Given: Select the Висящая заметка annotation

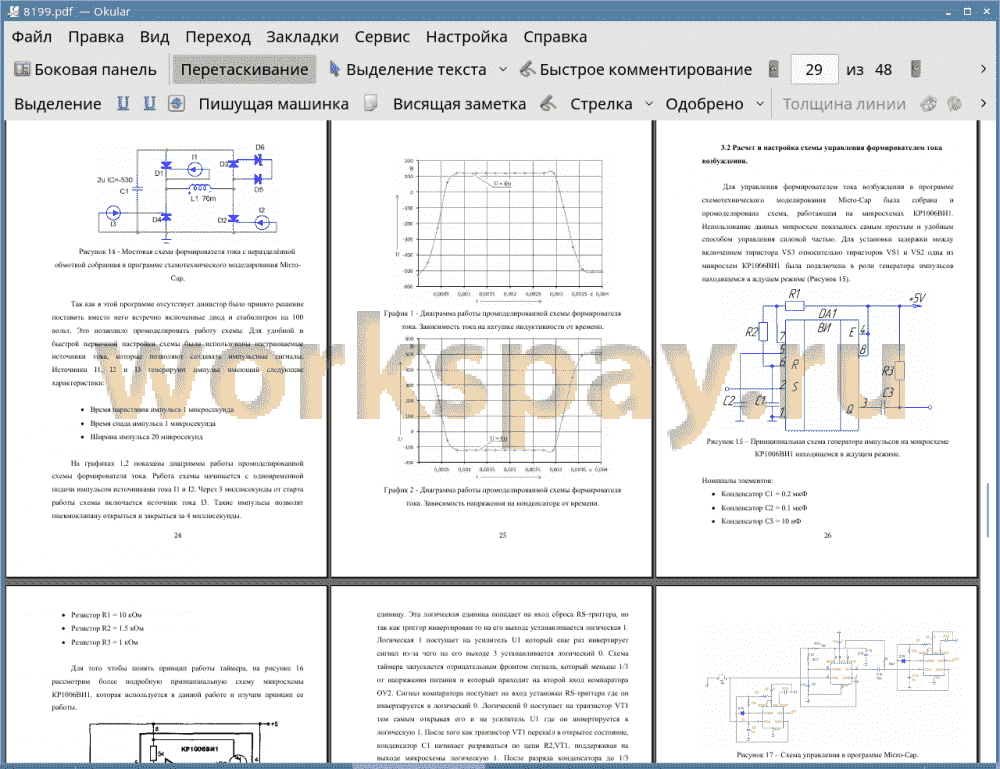Looking at the screenshot, I should click(459, 104).
